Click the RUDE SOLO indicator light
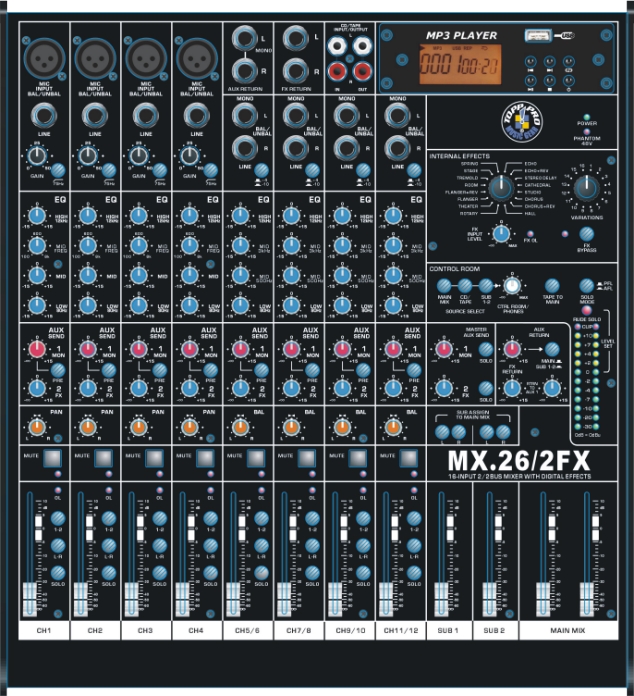This screenshot has height=696, width=634. (x=586, y=310)
